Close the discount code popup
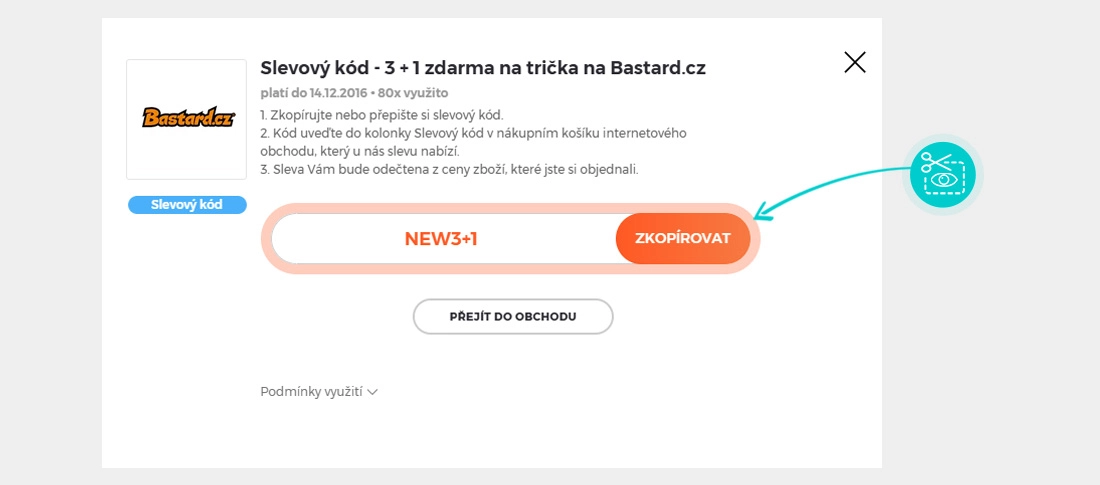The width and height of the screenshot is (1100, 485). (x=855, y=63)
